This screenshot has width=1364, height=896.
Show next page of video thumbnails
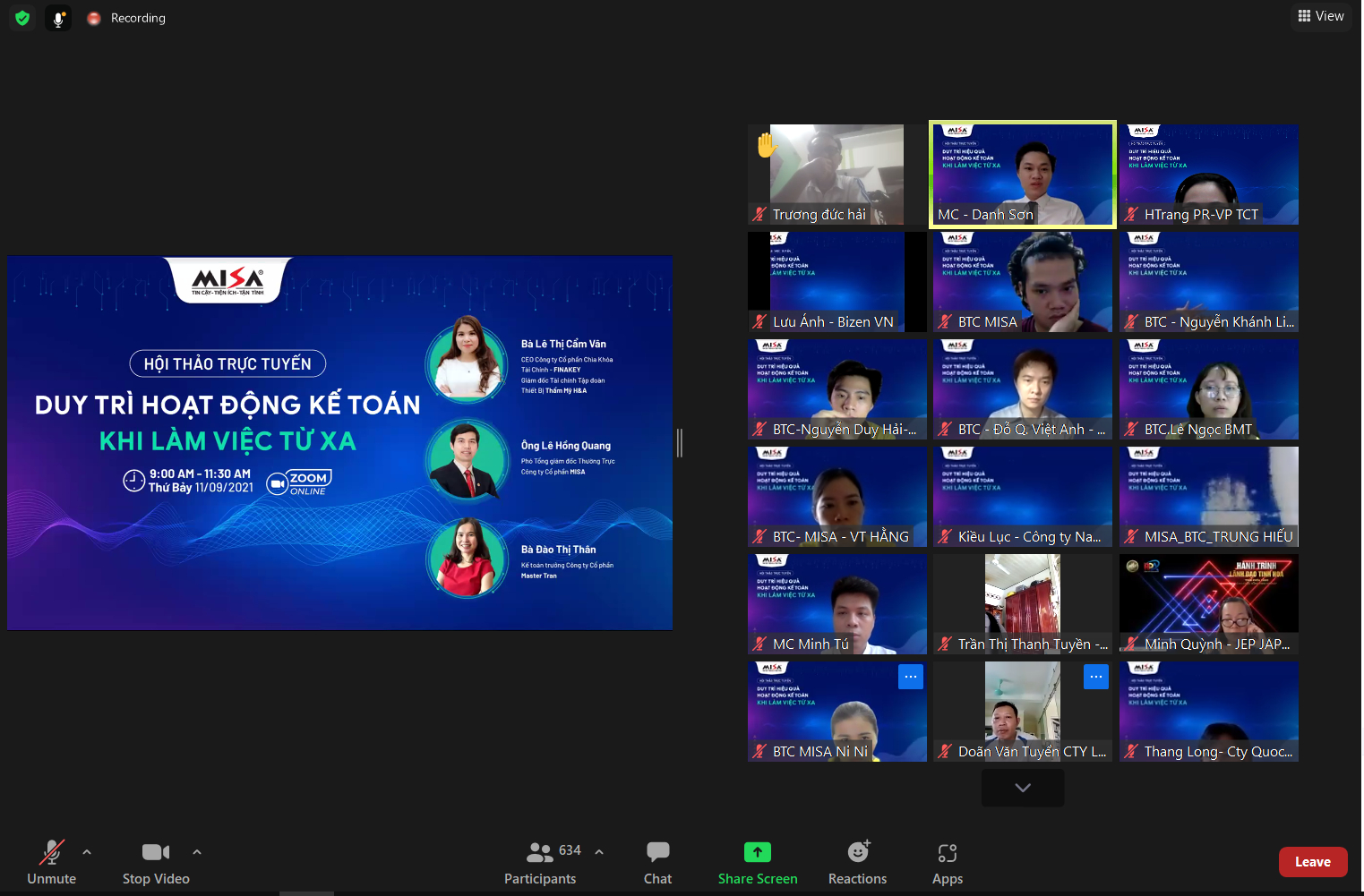click(x=1023, y=788)
